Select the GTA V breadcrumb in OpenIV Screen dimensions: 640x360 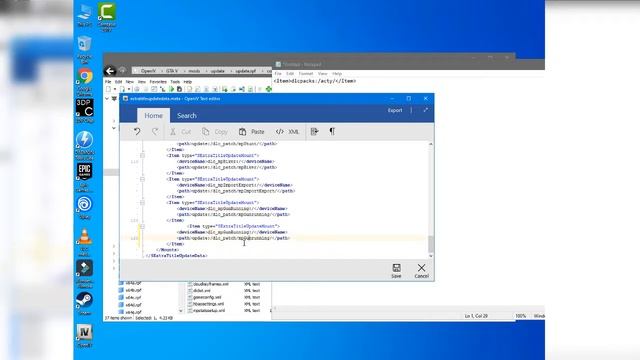tap(172, 71)
